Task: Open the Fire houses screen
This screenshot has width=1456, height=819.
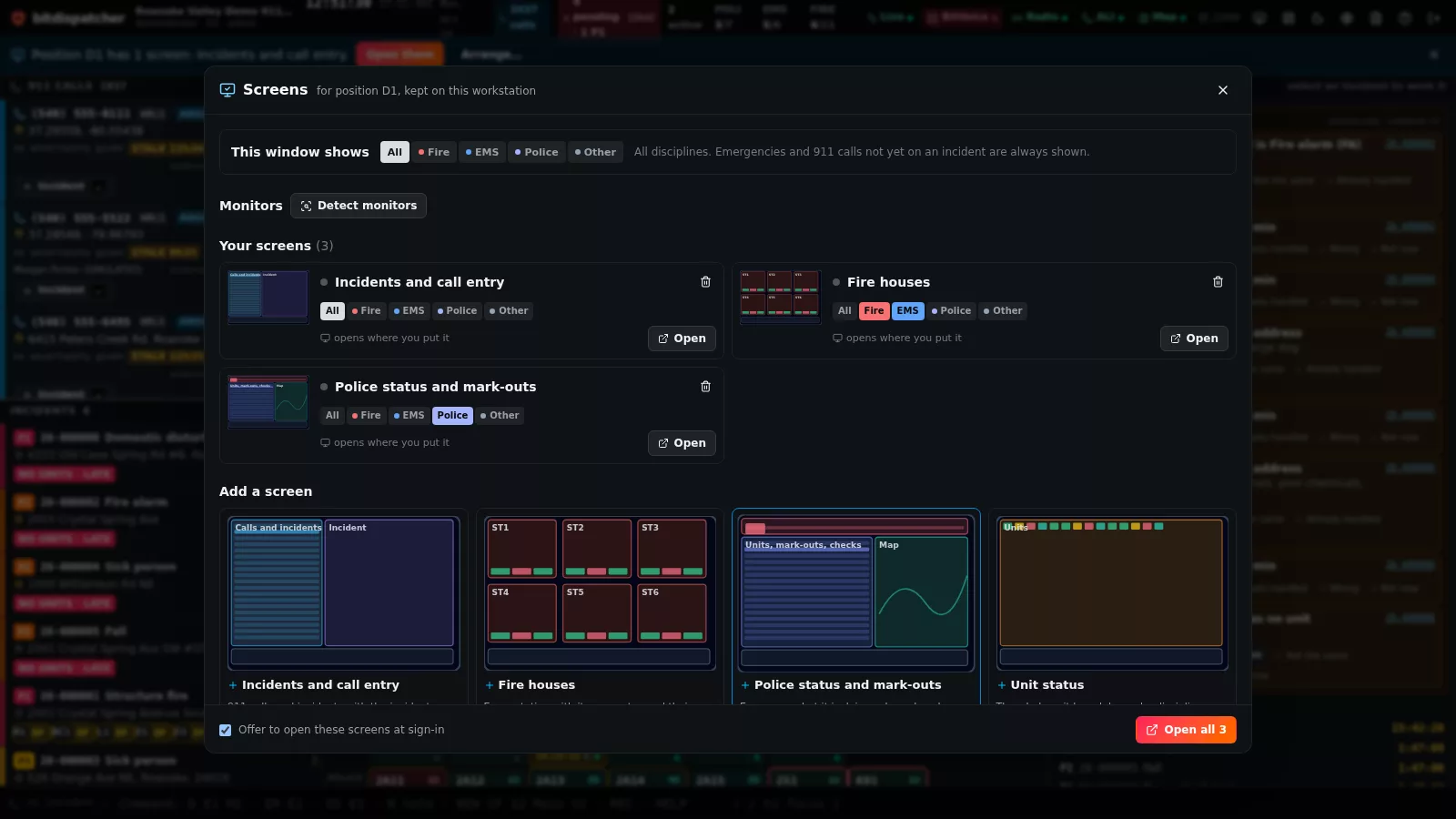Action: (1194, 339)
